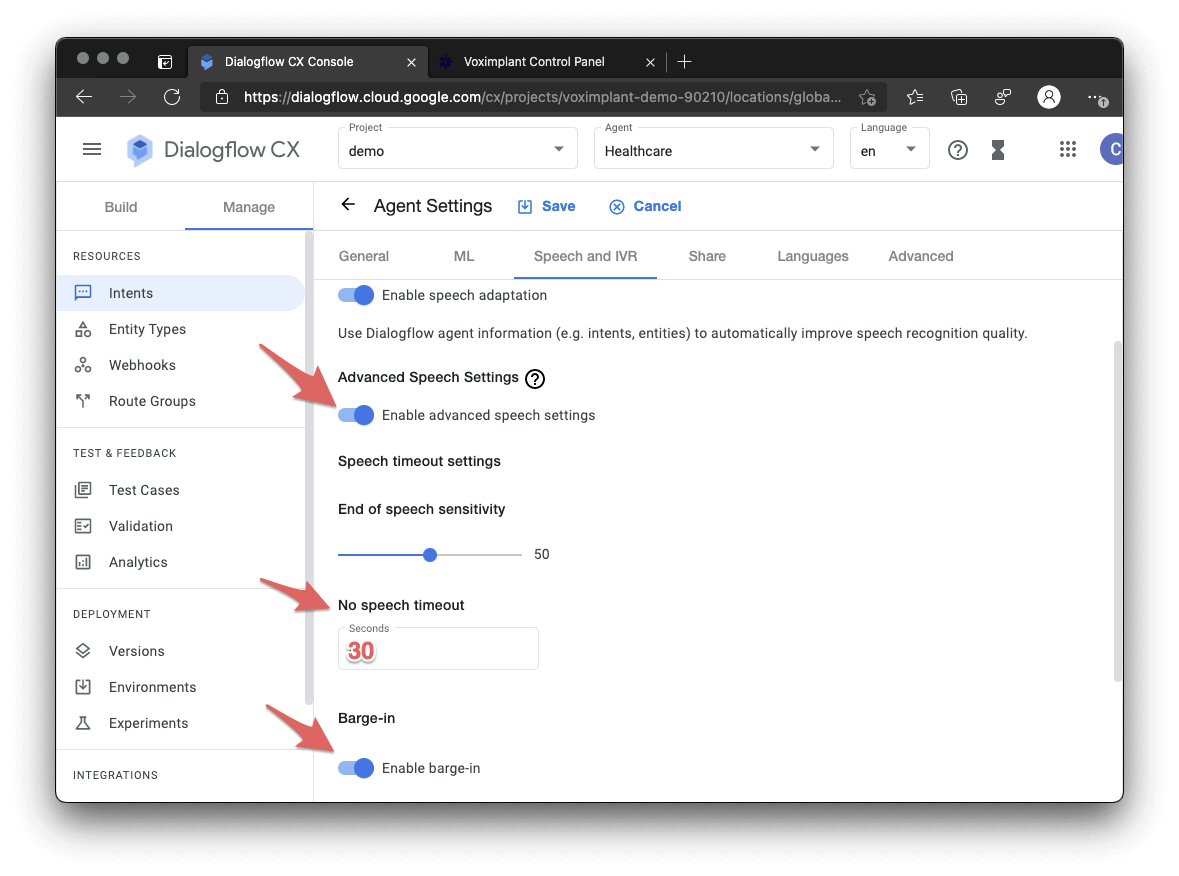Click the tab actions icon near window controls
The image size is (1179, 876).
(x=165, y=62)
